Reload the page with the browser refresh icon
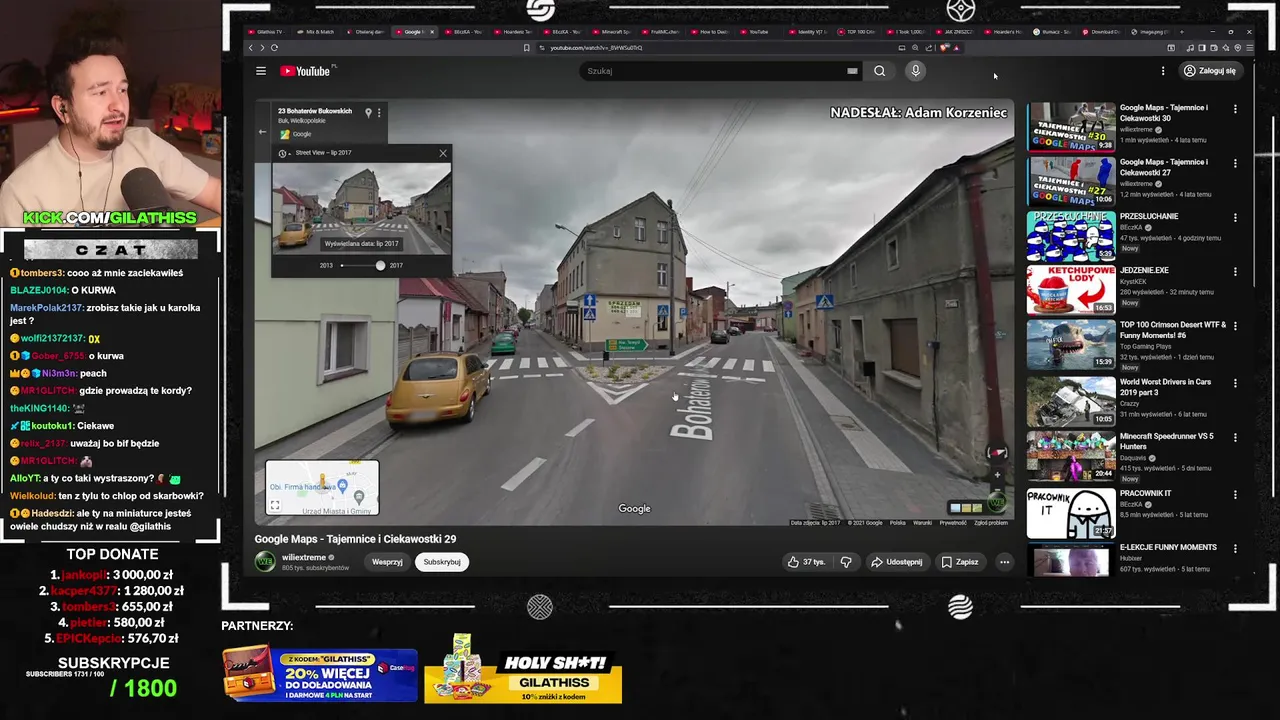Viewport: 1280px width, 720px height. point(274,47)
